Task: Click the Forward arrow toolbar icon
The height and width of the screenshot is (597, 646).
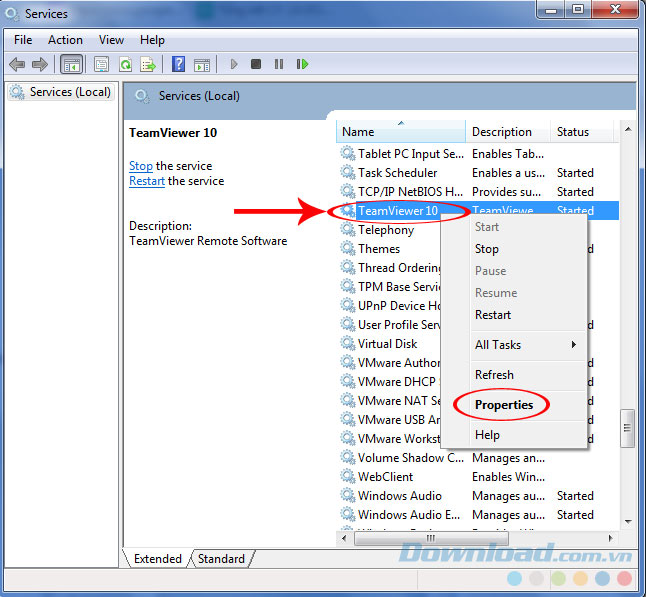Action: pos(40,64)
